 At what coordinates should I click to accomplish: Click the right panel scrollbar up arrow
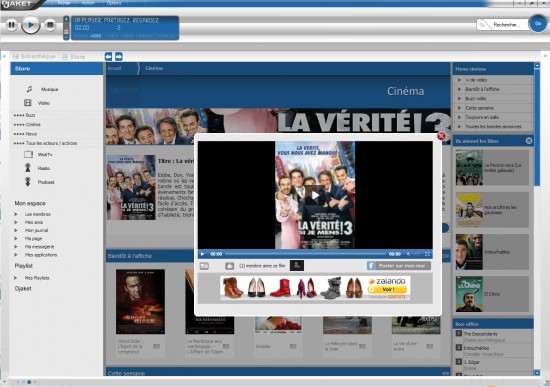point(537,65)
